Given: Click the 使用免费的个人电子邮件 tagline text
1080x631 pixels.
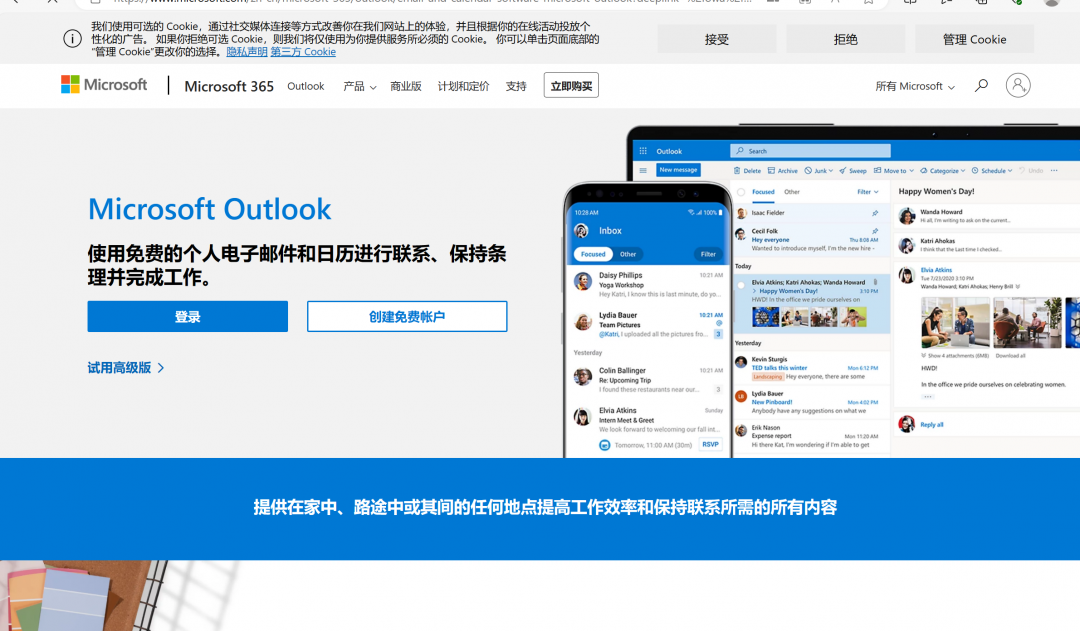Looking at the screenshot, I should (x=297, y=265).
